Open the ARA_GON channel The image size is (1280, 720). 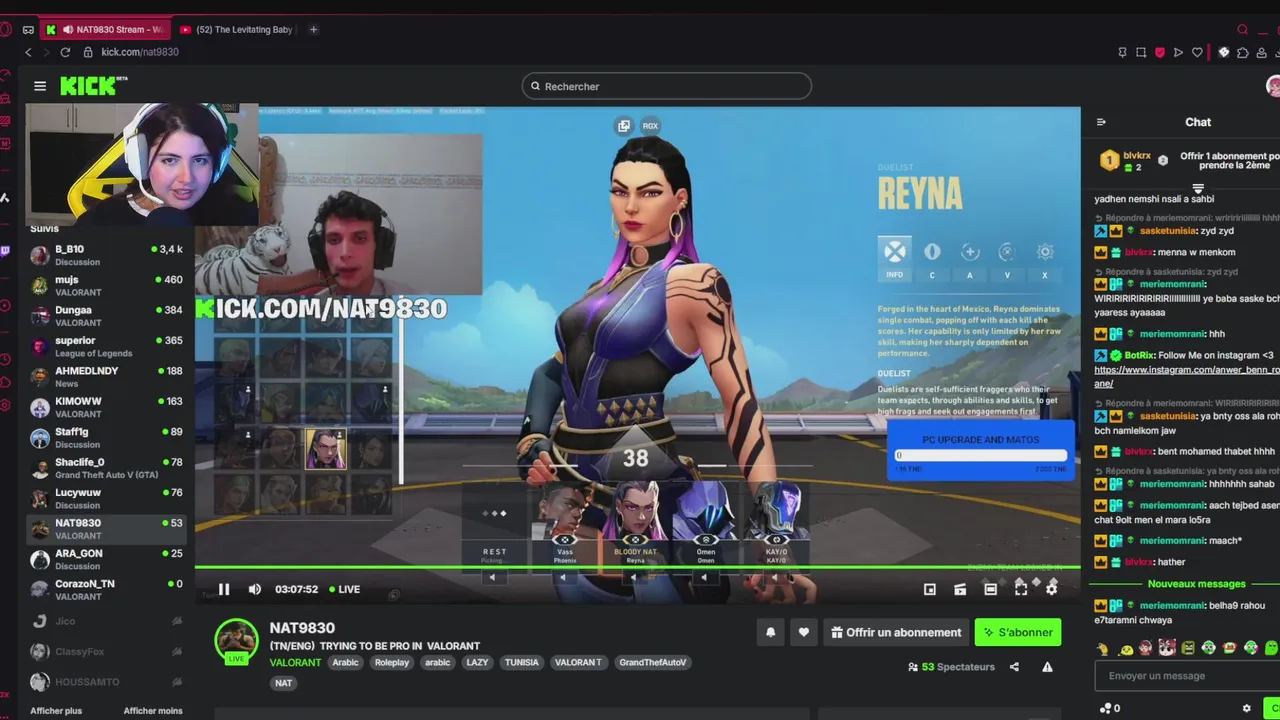(106, 559)
